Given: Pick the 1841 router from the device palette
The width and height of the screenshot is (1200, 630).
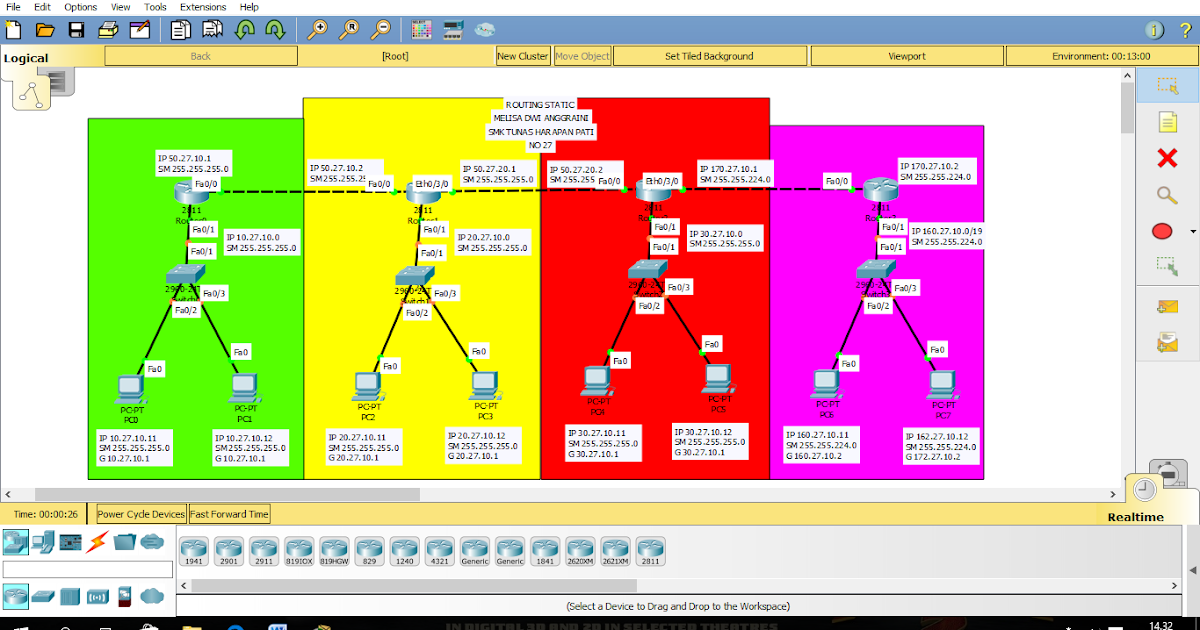Looking at the screenshot, I should pyautogui.click(x=544, y=551).
